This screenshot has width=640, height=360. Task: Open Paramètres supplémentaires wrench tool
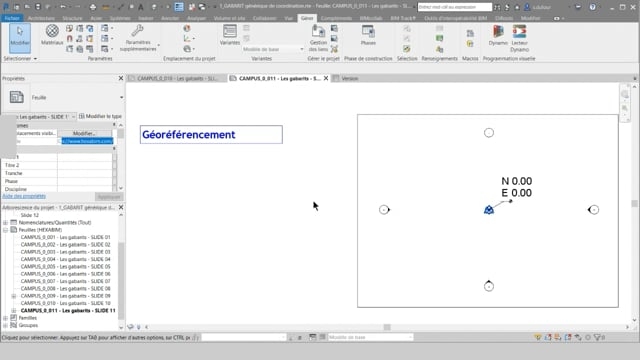coord(138,38)
